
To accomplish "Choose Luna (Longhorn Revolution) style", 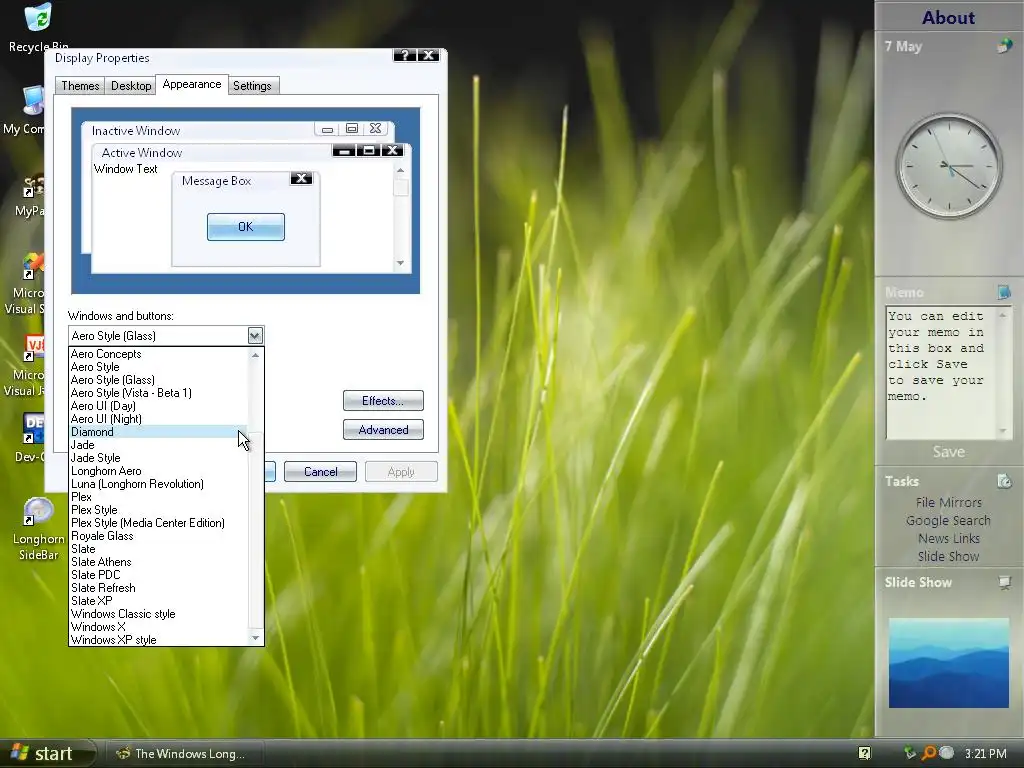I will click(159, 484).
